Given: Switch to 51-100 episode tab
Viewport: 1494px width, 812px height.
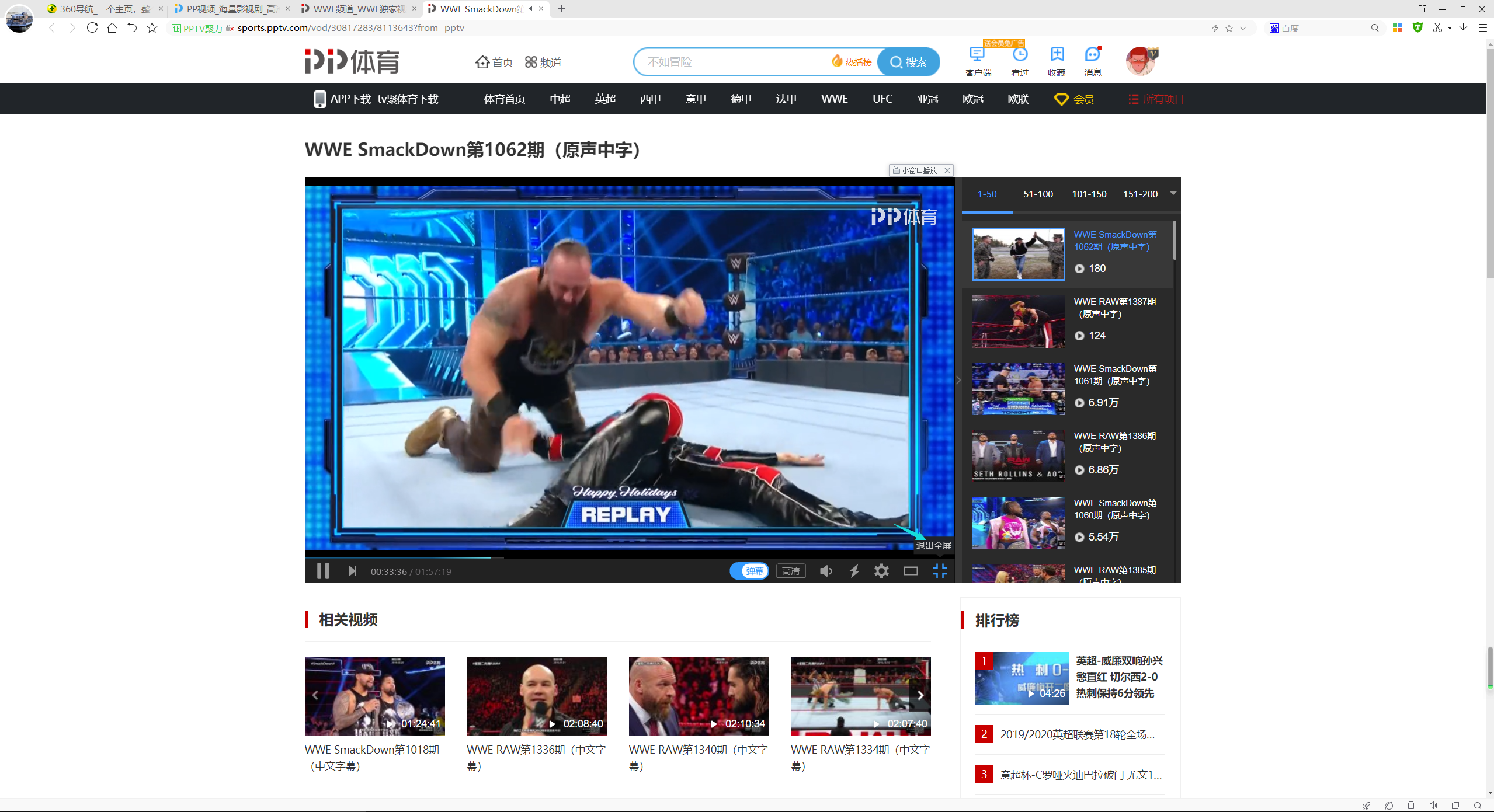Looking at the screenshot, I should tap(1038, 194).
